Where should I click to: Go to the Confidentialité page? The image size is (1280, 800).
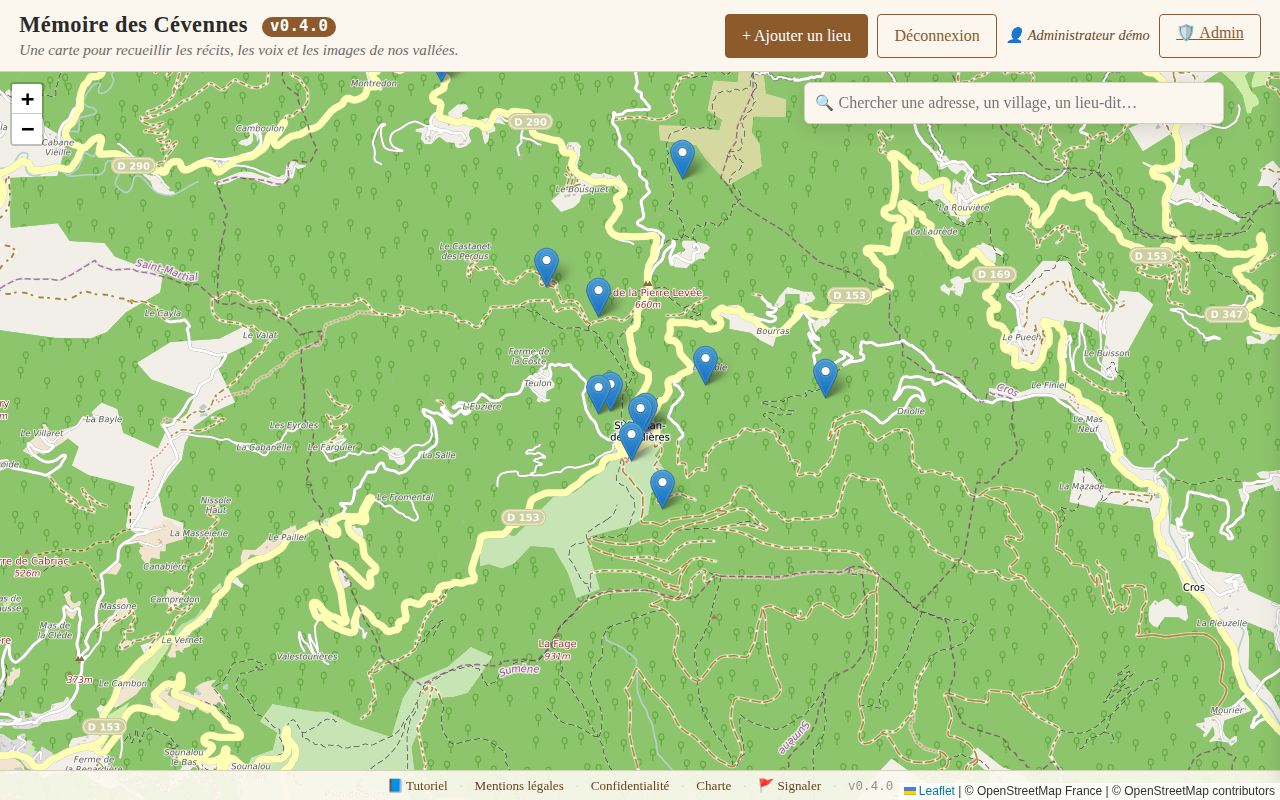(x=629, y=786)
